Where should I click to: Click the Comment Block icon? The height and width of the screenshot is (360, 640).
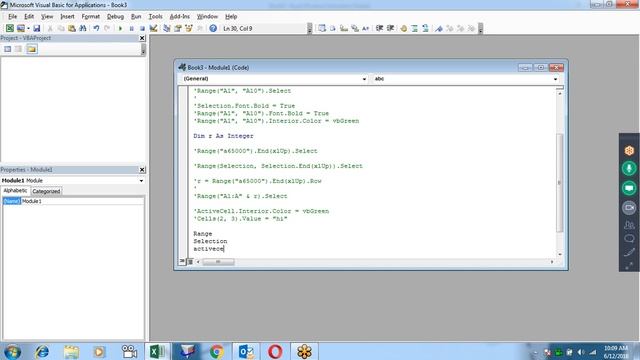(415, 28)
